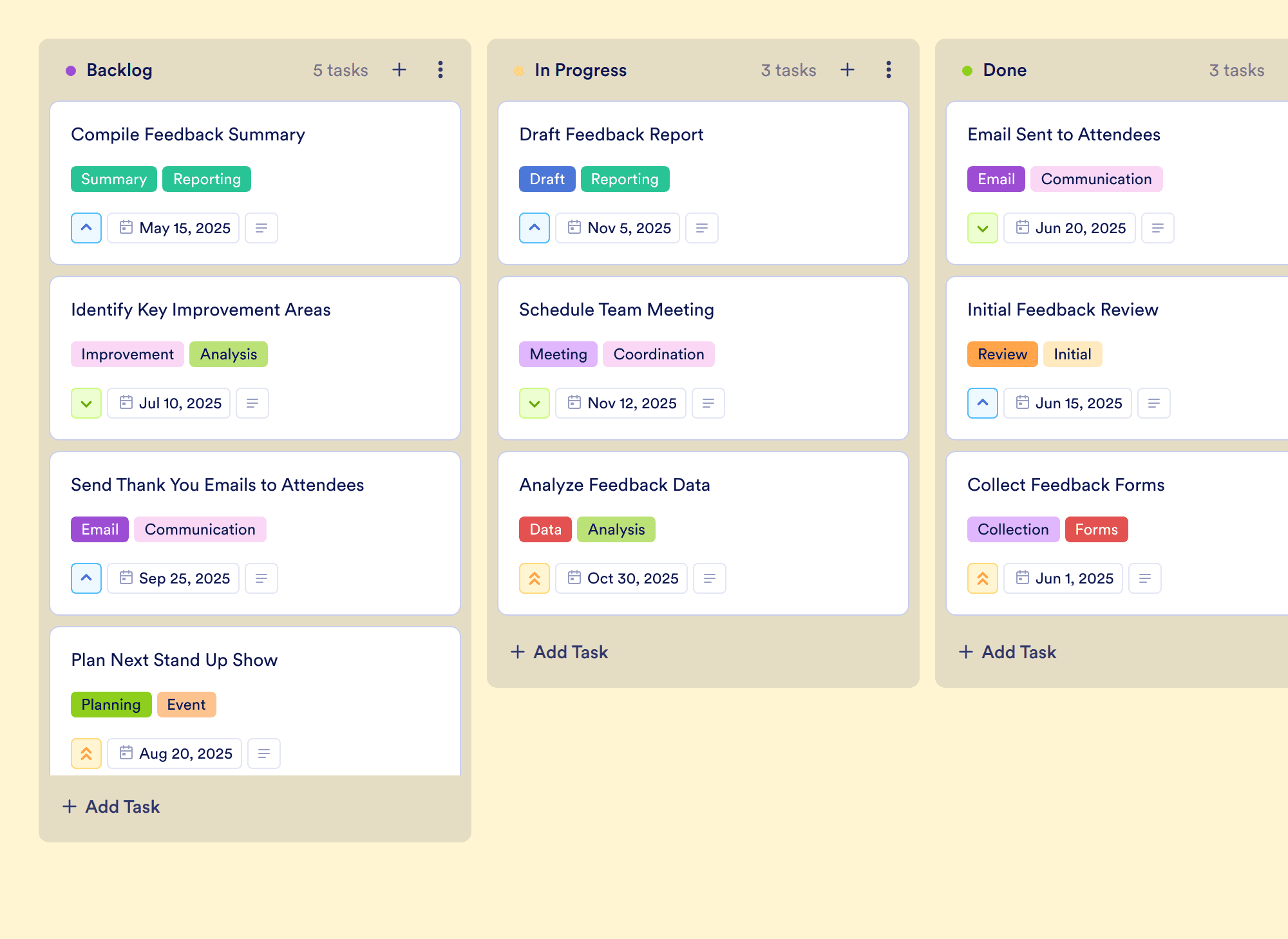Image resolution: width=1288 pixels, height=939 pixels.
Task: Click Add Task at bottom of Backlog
Action: point(111,806)
